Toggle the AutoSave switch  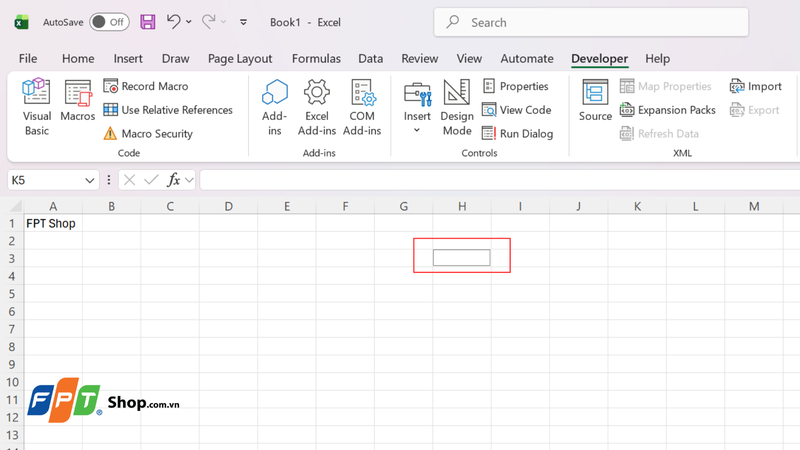pos(109,22)
